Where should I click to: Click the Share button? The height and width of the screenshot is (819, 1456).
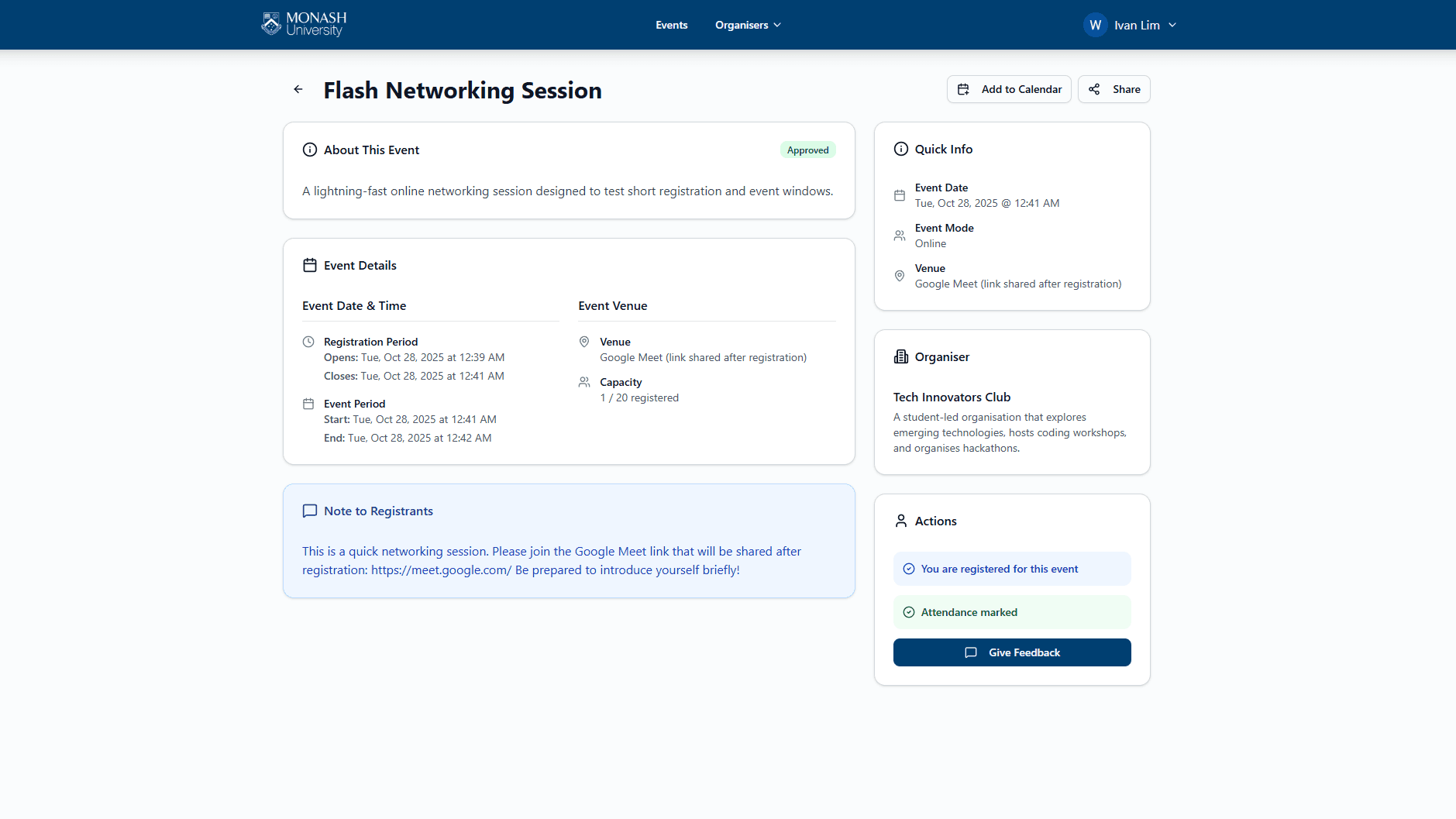coord(1114,90)
